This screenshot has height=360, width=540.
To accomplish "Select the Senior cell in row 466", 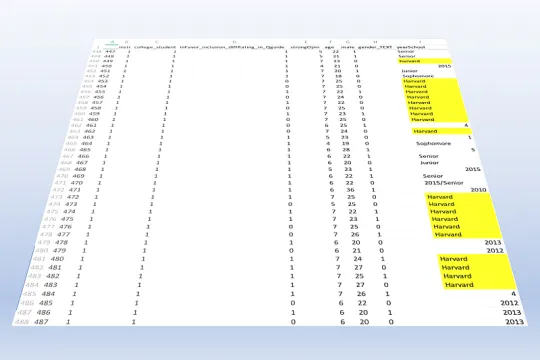I will [428, 156].
